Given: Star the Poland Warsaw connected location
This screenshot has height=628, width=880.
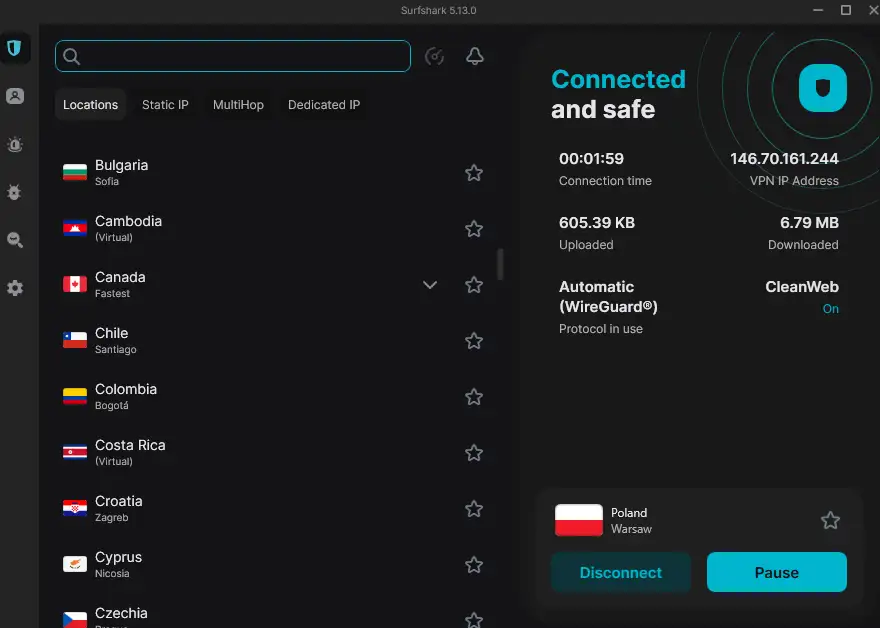Looking at the screenshot, I should click(830, 520).
